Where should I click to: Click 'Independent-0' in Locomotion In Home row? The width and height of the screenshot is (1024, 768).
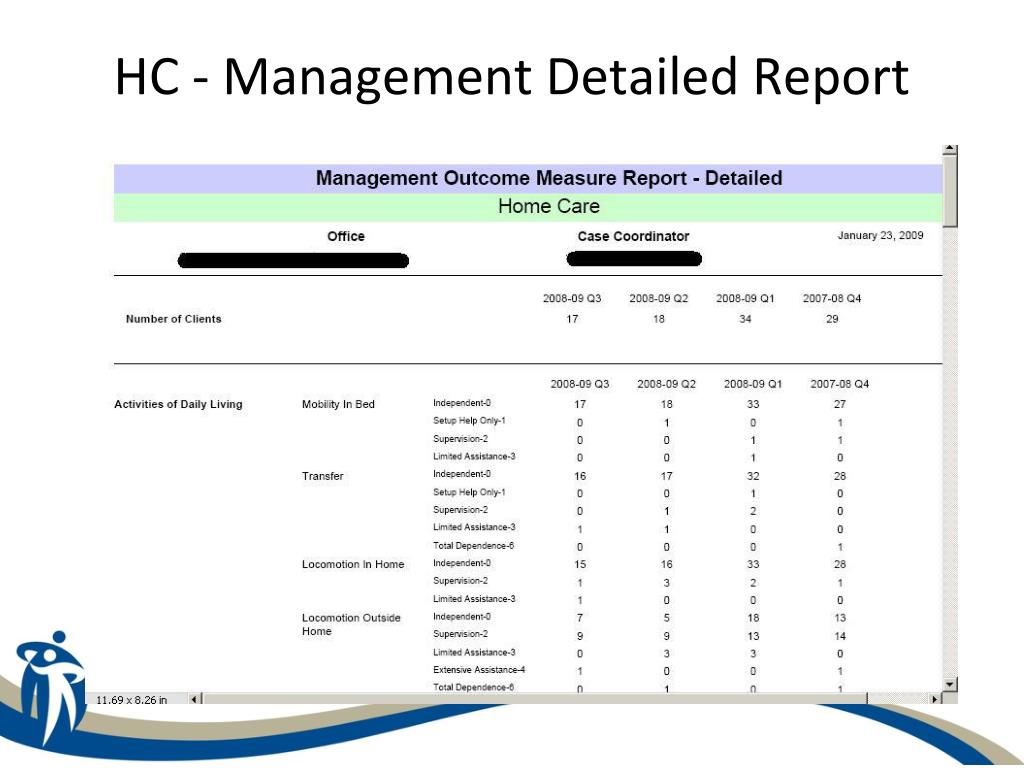pos(462,563)
